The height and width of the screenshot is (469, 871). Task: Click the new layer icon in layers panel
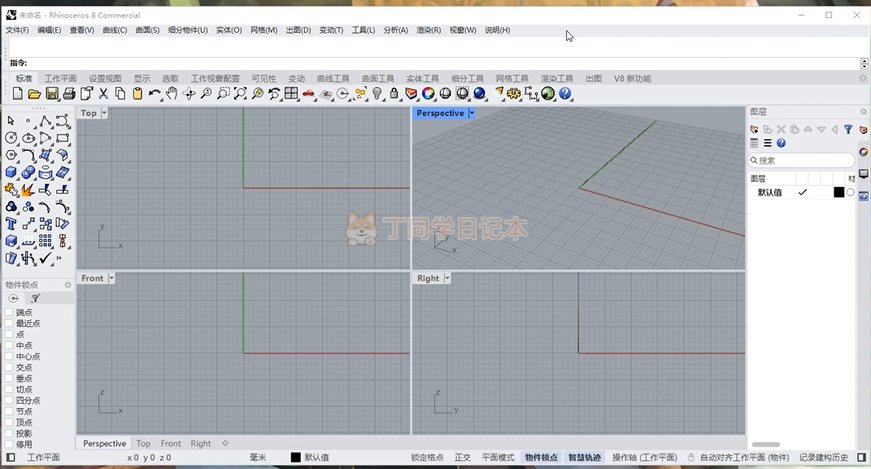[x=756, y=129]
